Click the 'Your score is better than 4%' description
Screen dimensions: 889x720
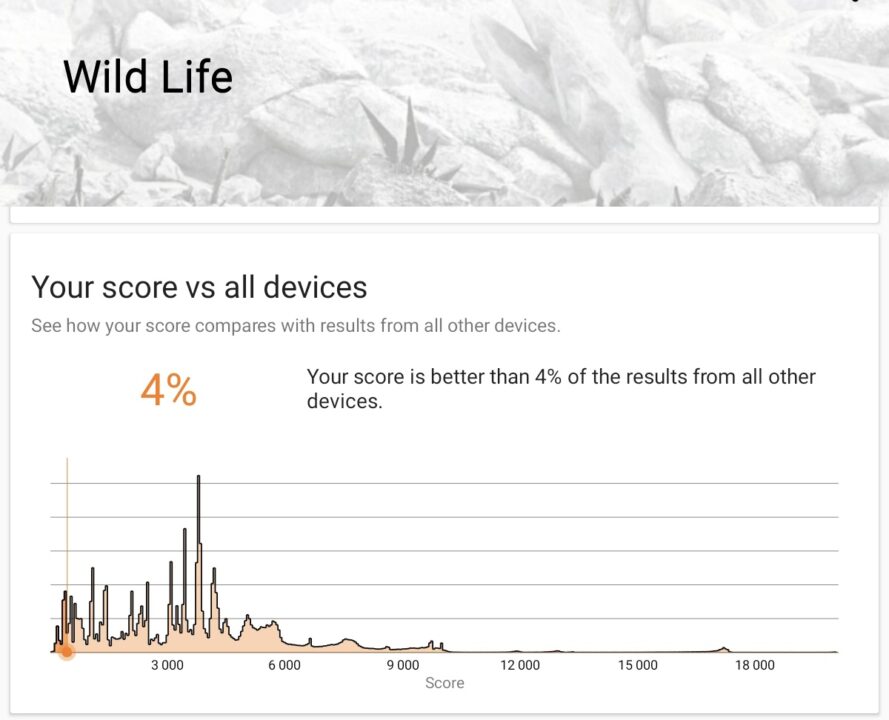561,389
